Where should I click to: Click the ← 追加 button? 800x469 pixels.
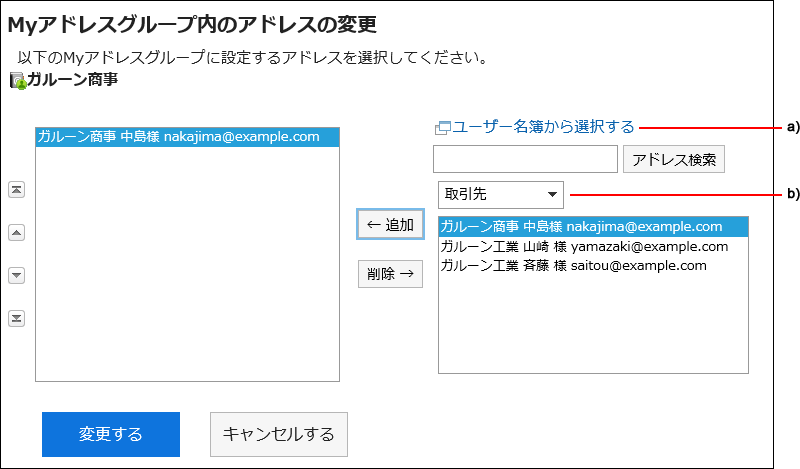[x=390, y=225]
